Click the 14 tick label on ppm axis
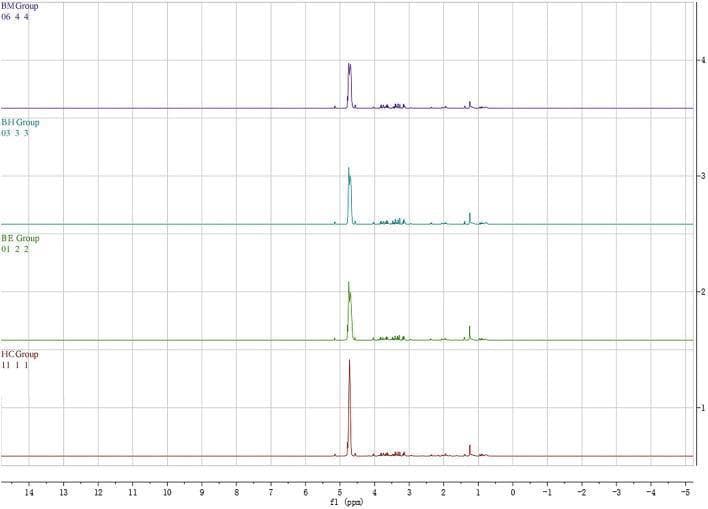Screen dimensions: 708x509 29,492
